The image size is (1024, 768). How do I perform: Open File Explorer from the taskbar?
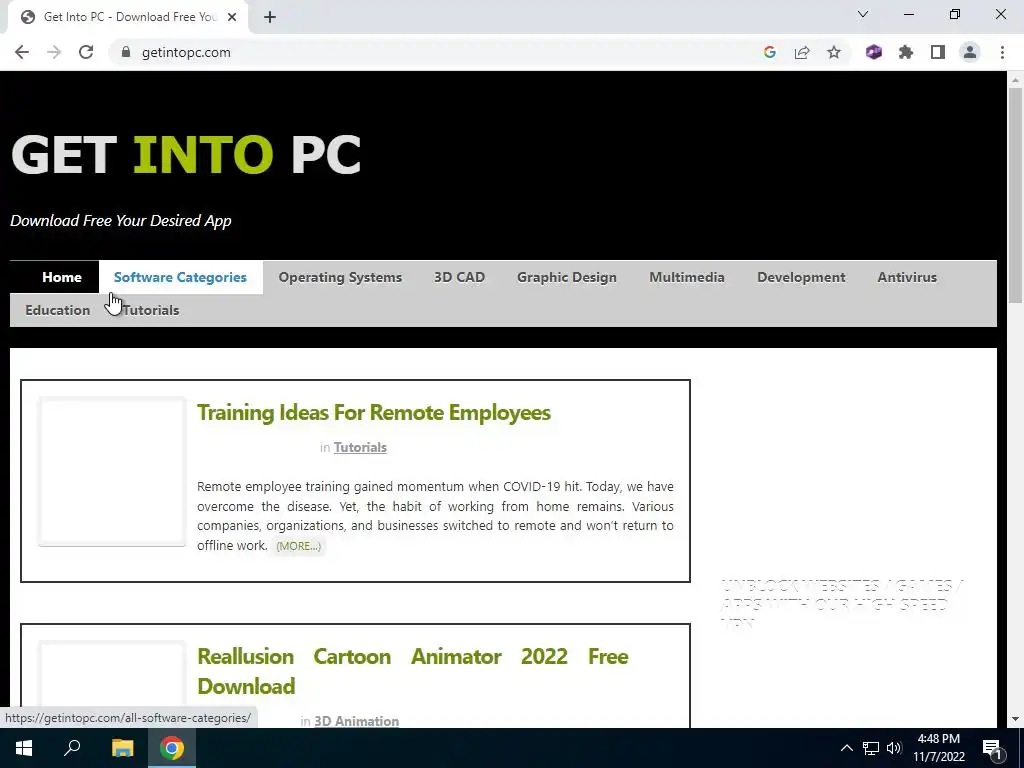[122, 748]
